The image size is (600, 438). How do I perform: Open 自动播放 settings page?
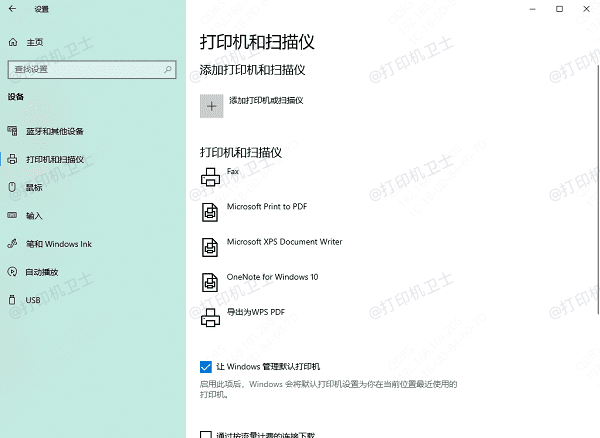click(x=42, y=272)
